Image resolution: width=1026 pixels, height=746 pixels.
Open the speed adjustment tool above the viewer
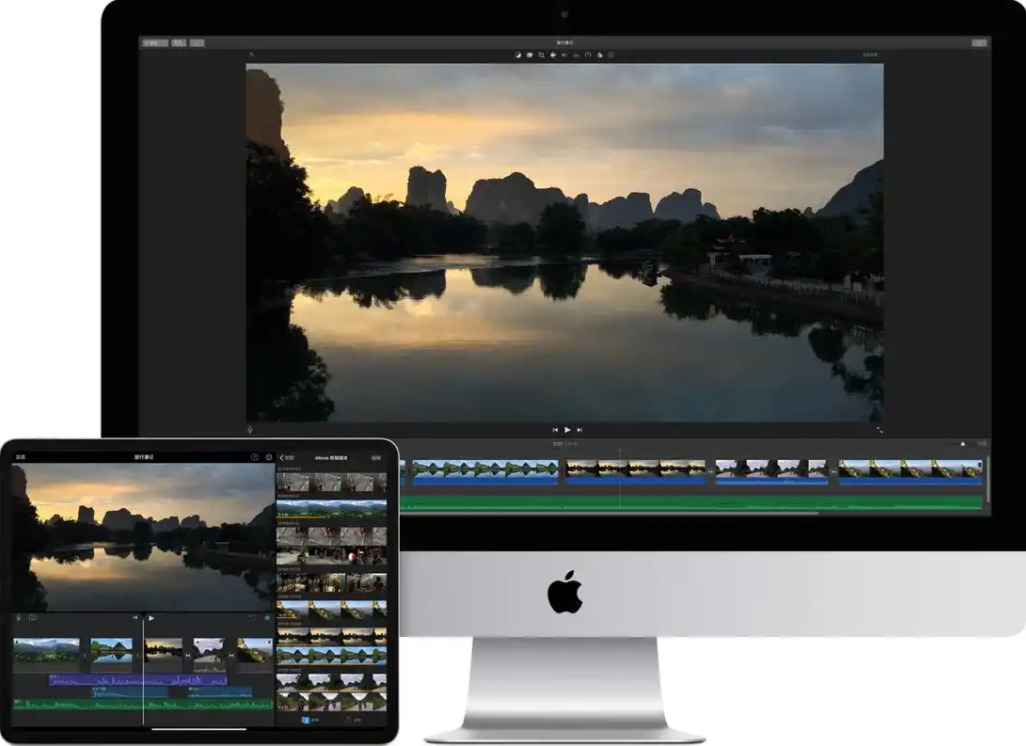coord(588,55)
